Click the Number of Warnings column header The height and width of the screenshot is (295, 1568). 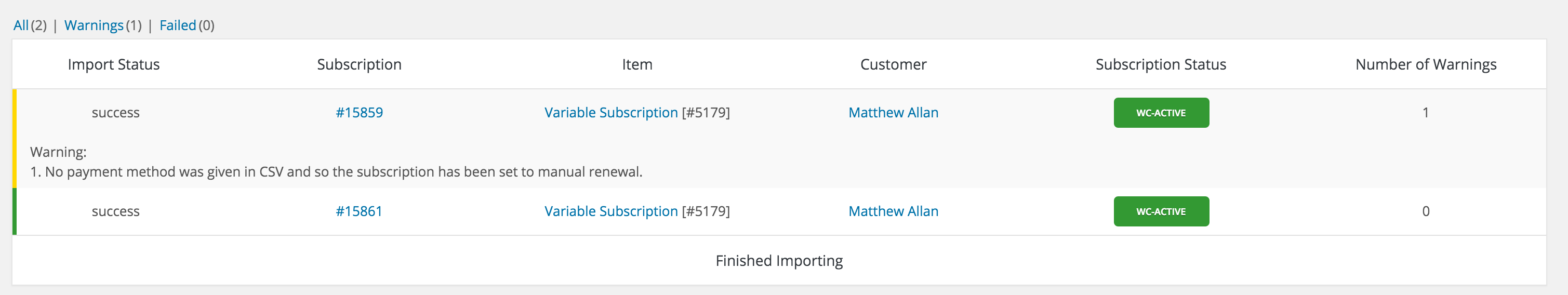click(x=1426, y=64)
